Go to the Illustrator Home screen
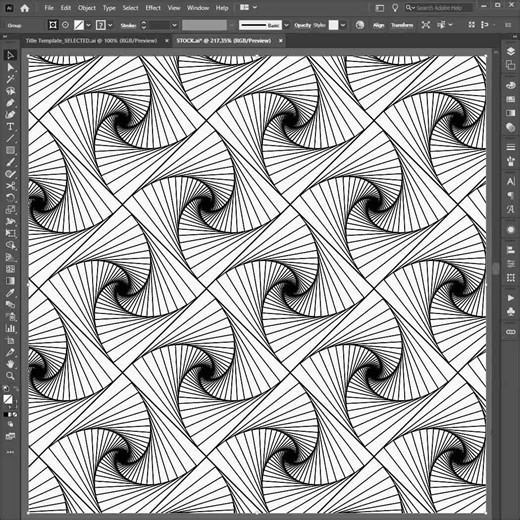The image size is (520, 520). click(x=25, y=8)
